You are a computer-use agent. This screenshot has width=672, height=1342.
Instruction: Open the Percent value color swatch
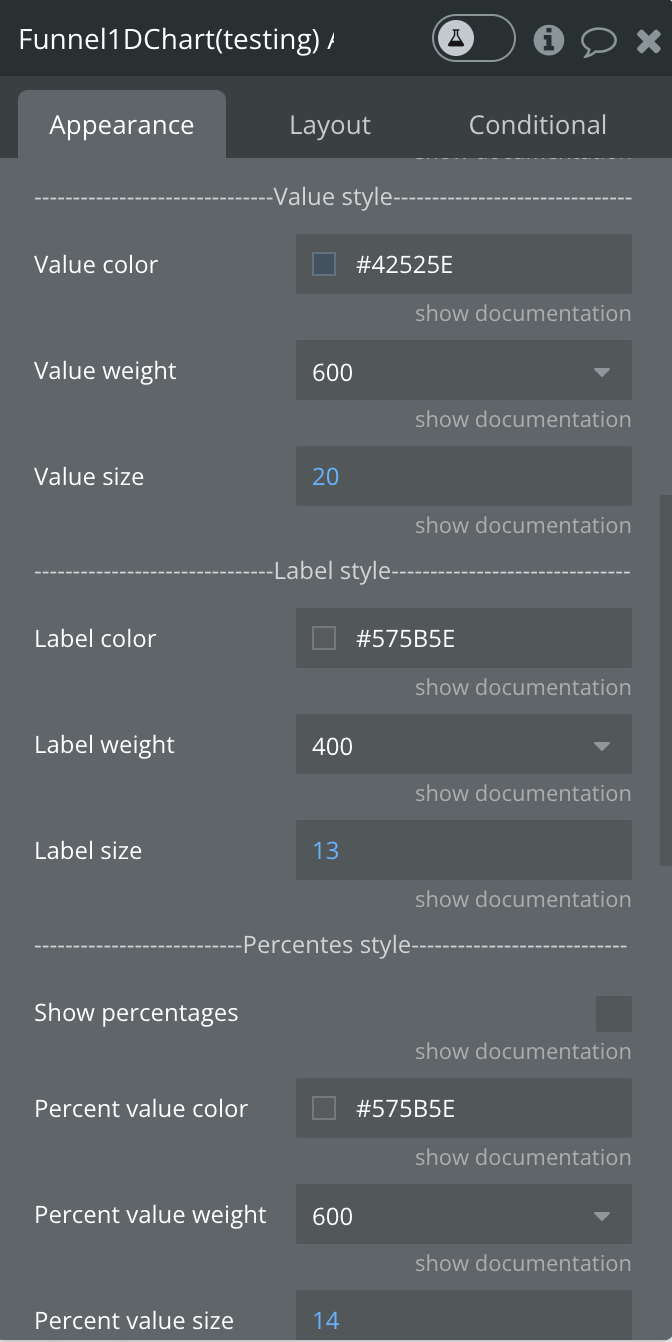[x=324, y=1108]
